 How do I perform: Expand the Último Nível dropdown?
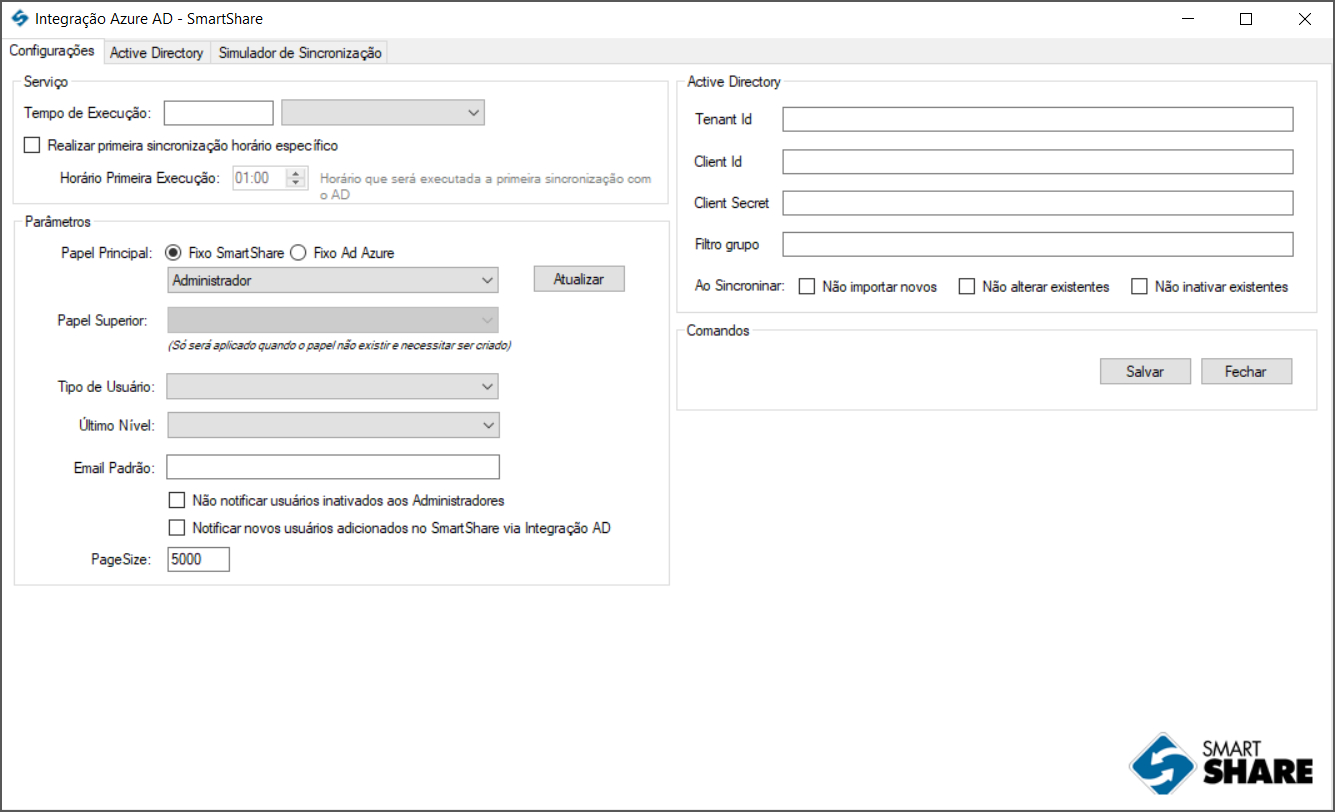click(333, 425)
